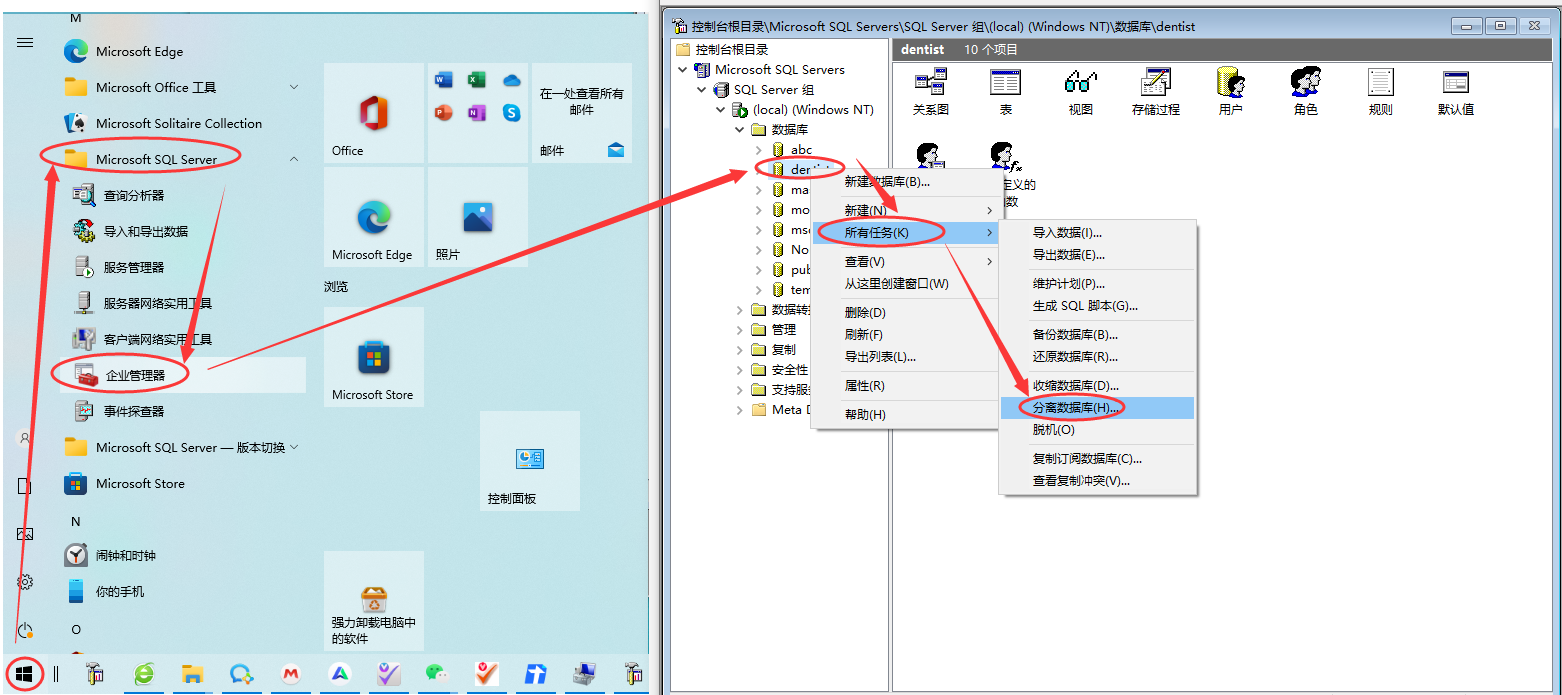Collapse the SQL Server 组 tree node
The height and width of the screenshot is (695, 1562).
[702, 90]
